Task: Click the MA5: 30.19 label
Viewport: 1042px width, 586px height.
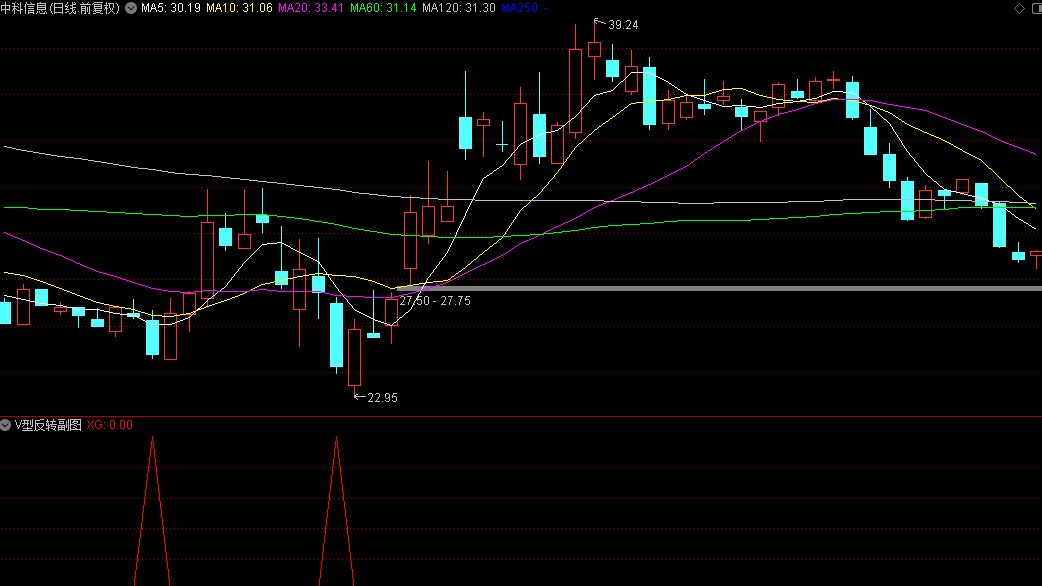Action: (171, 8)
